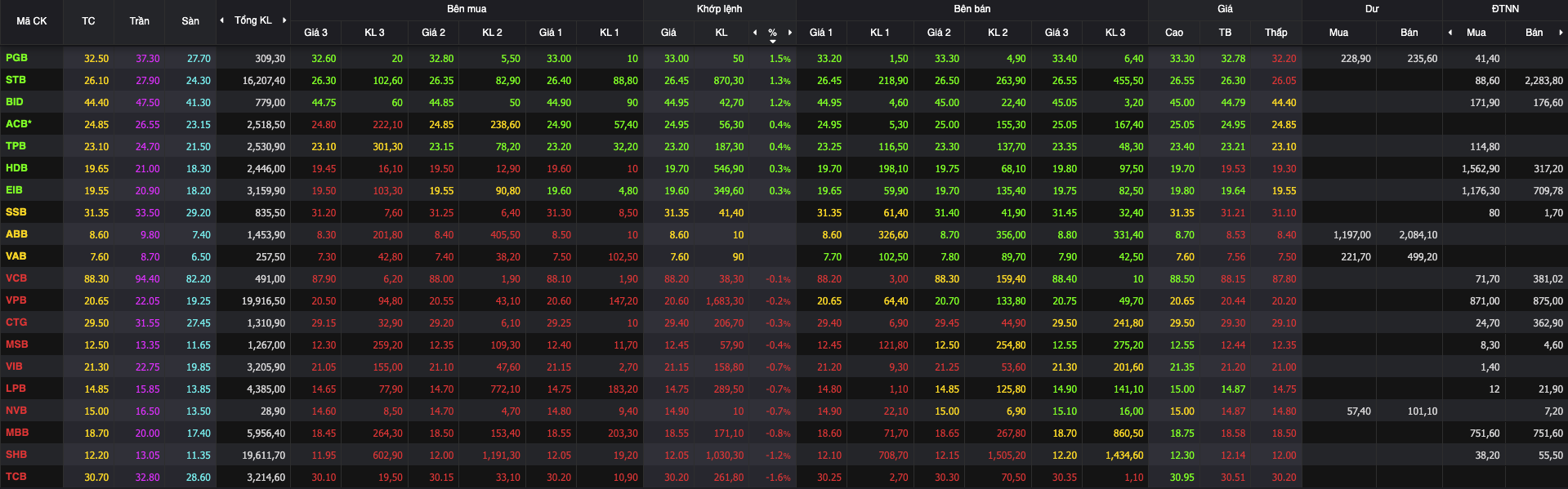This screenshot has height=489, width=1568.
Task: Click SHB sell volume 1,434,60
Action: (1124, 456)
